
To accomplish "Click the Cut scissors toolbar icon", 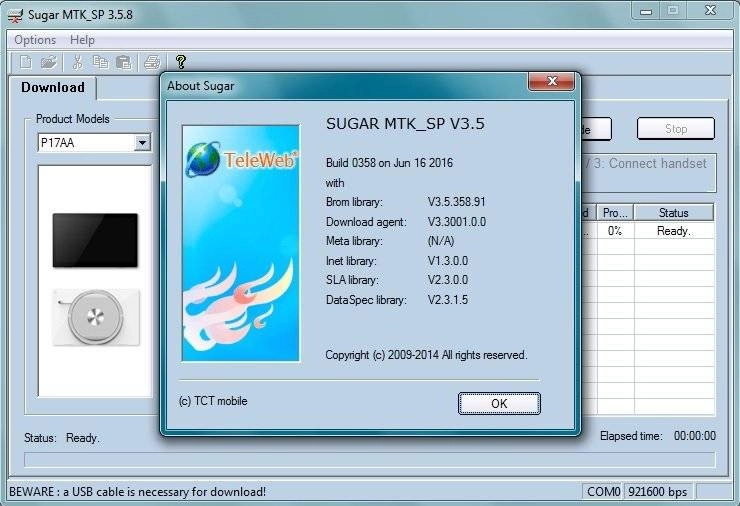I will (x=78, y=62).
